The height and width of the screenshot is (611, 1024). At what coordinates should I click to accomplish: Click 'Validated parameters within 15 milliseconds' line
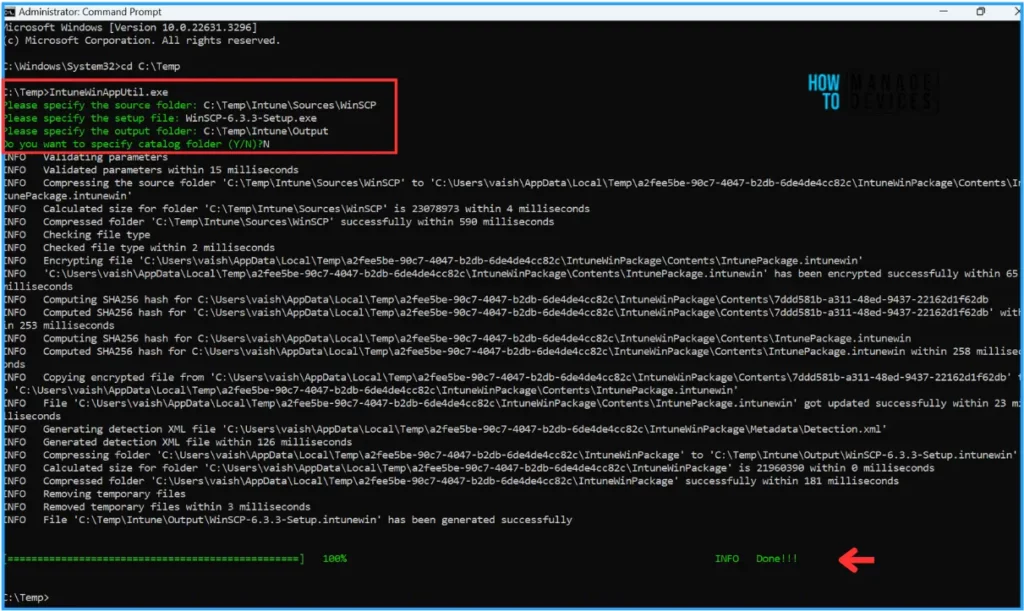click(x=151, y=170)
